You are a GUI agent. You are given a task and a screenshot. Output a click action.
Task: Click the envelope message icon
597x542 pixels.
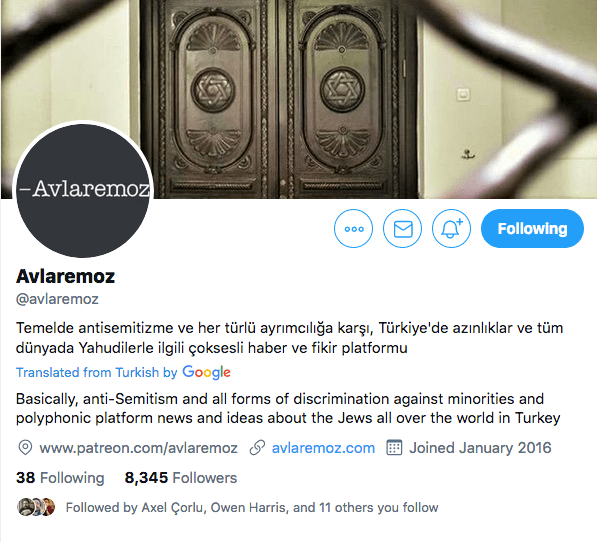(x=402, y=229)
